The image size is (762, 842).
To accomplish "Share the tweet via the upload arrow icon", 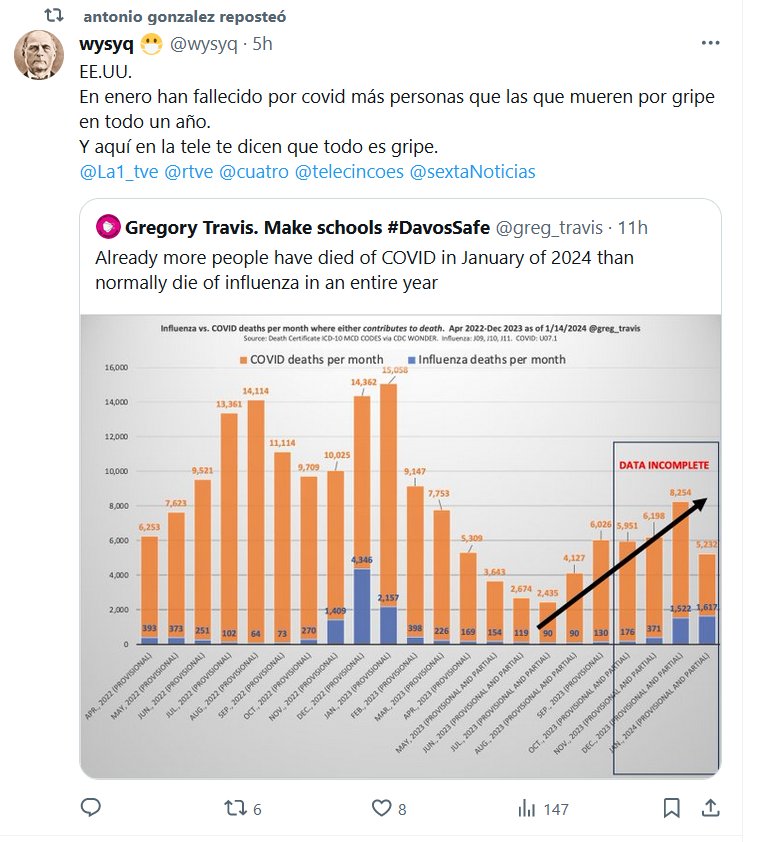I will coord(710,808).
